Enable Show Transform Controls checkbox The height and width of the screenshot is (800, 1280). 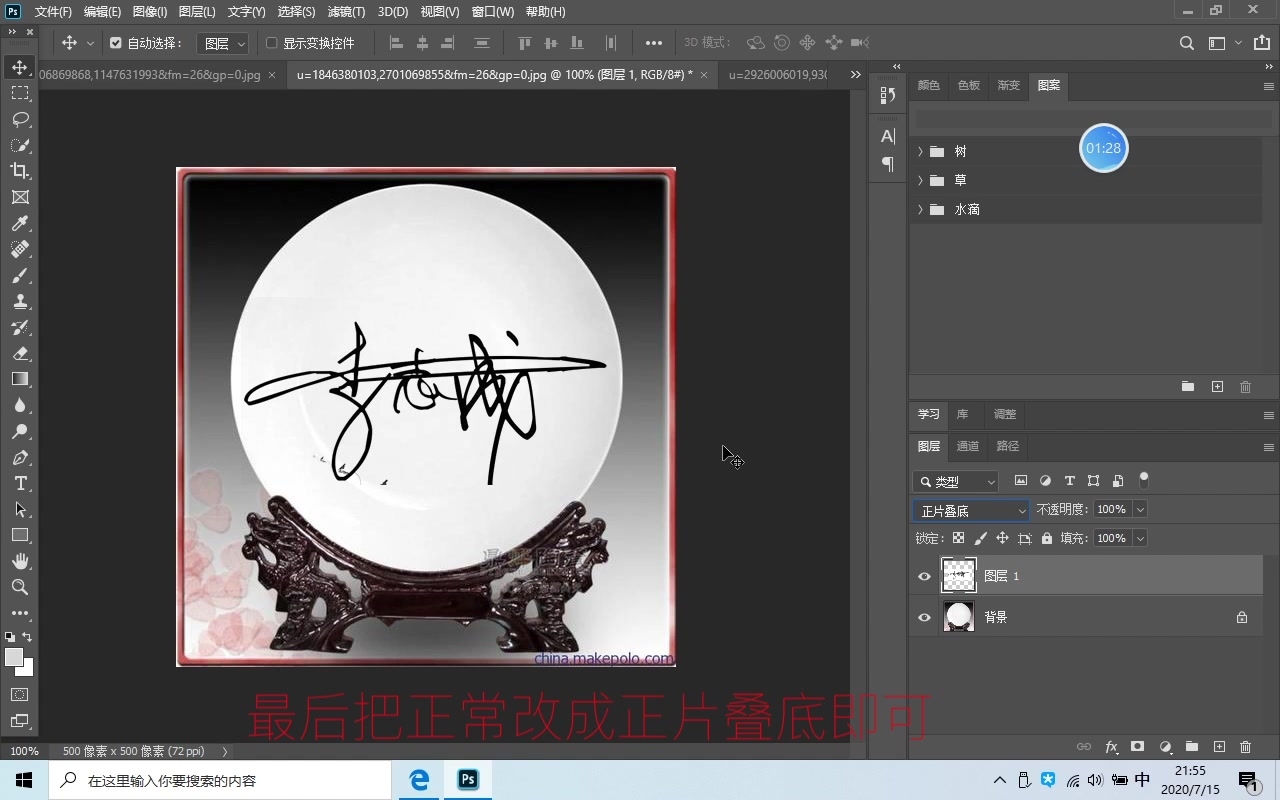pos(271,43)
